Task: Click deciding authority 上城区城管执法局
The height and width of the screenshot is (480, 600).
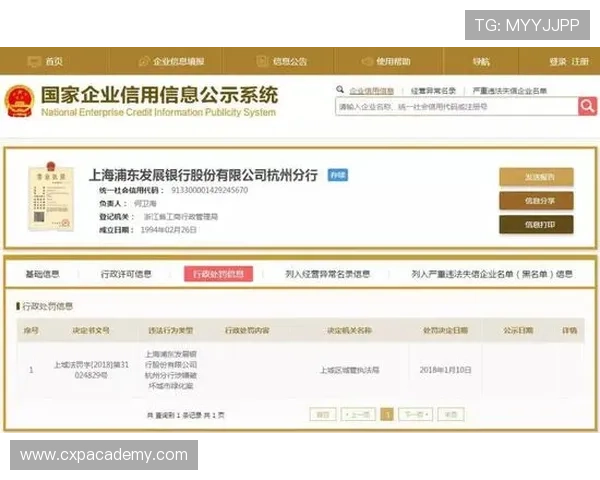Action: pyautogui.click(x=349, y=370)
